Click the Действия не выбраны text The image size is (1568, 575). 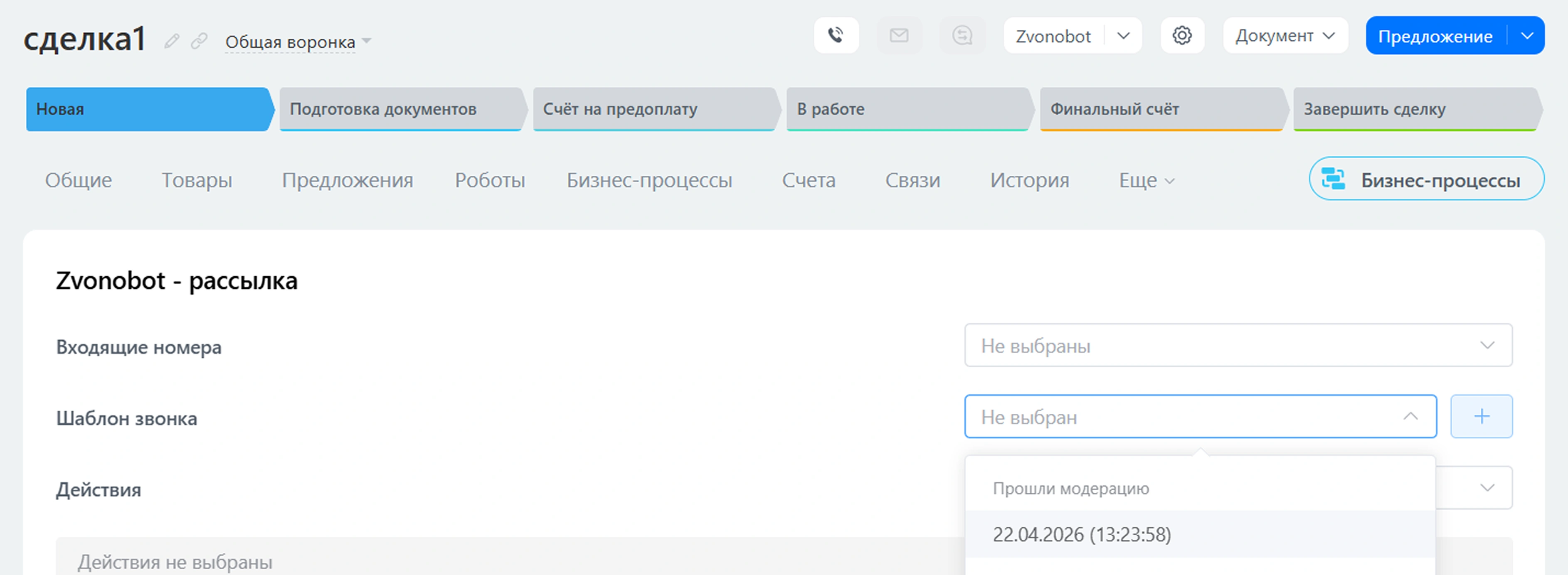(175, 562)
